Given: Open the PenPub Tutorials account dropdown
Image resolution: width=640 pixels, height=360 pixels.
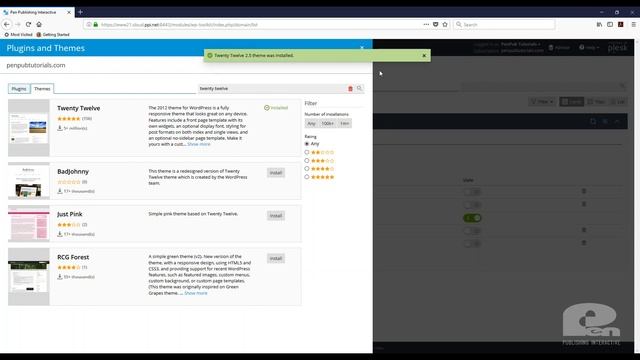Looking at the screenshot, I should pyautogui.click(x=521, y=44).
